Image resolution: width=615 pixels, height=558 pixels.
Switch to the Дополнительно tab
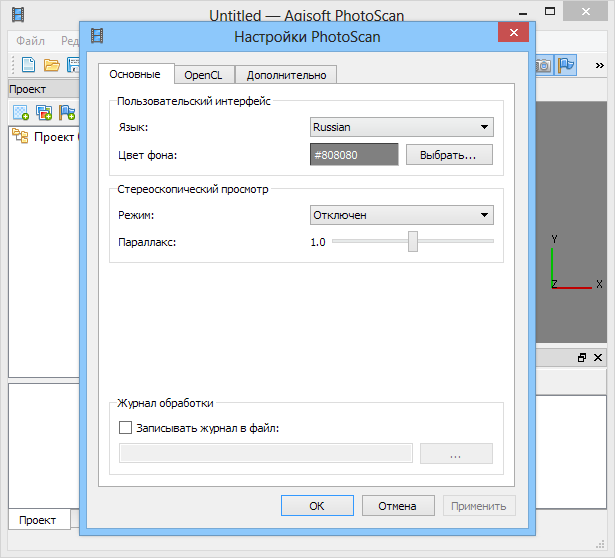[286, 75]
